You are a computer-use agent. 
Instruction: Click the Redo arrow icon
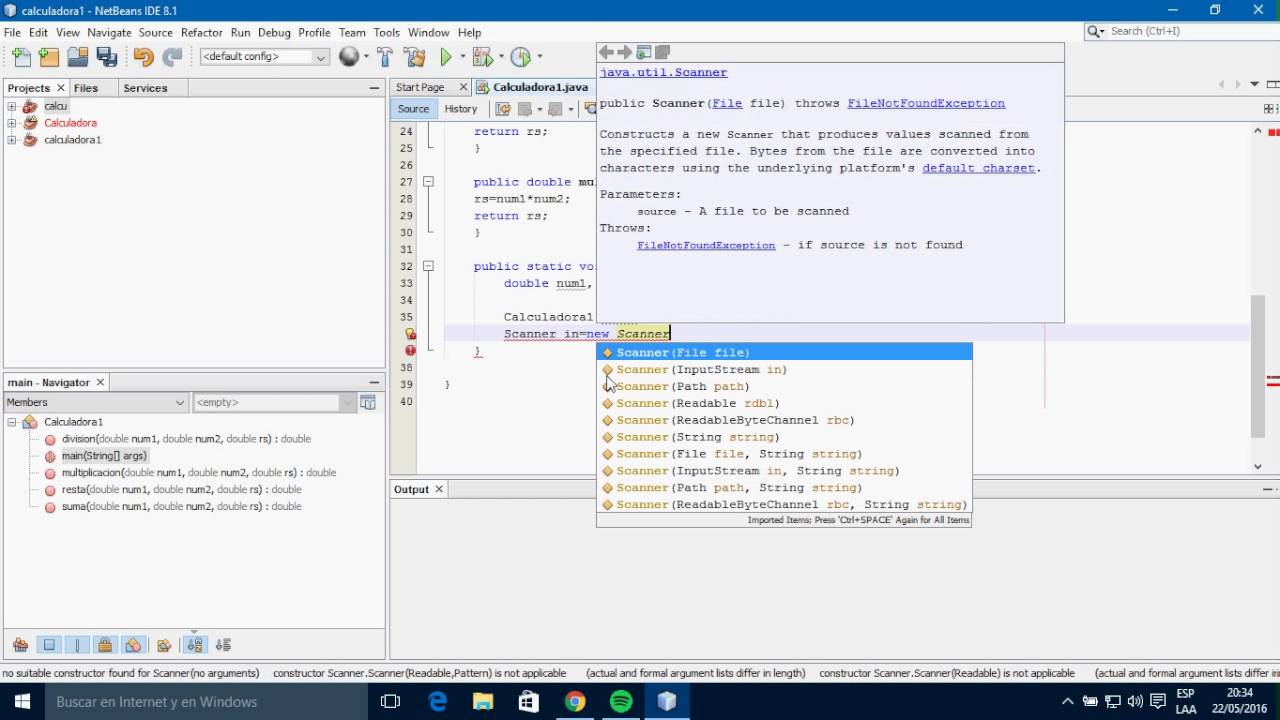[172, 57]
